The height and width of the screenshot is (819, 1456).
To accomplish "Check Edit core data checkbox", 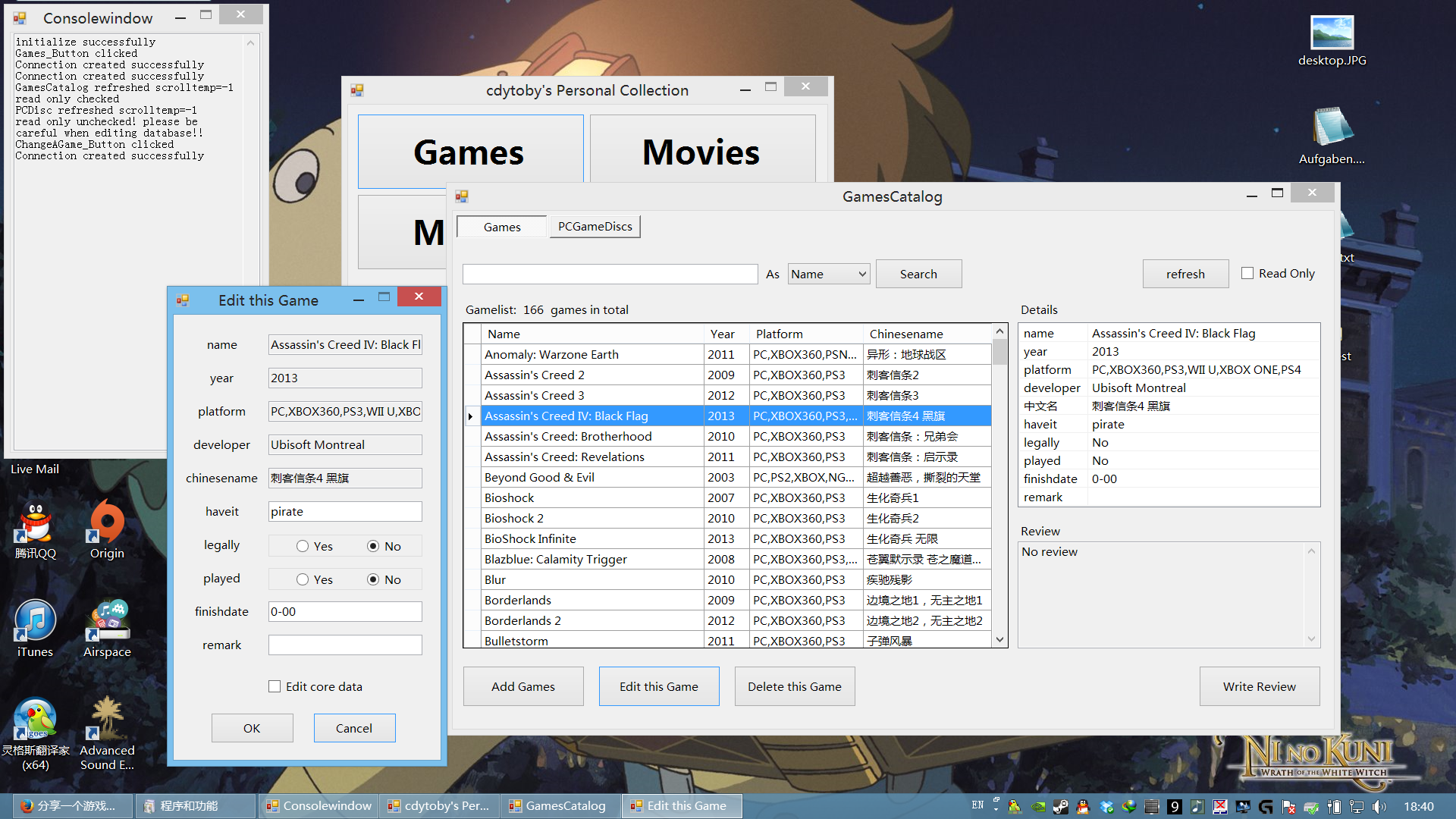I will pyautogui.click(x=275, y=686).
